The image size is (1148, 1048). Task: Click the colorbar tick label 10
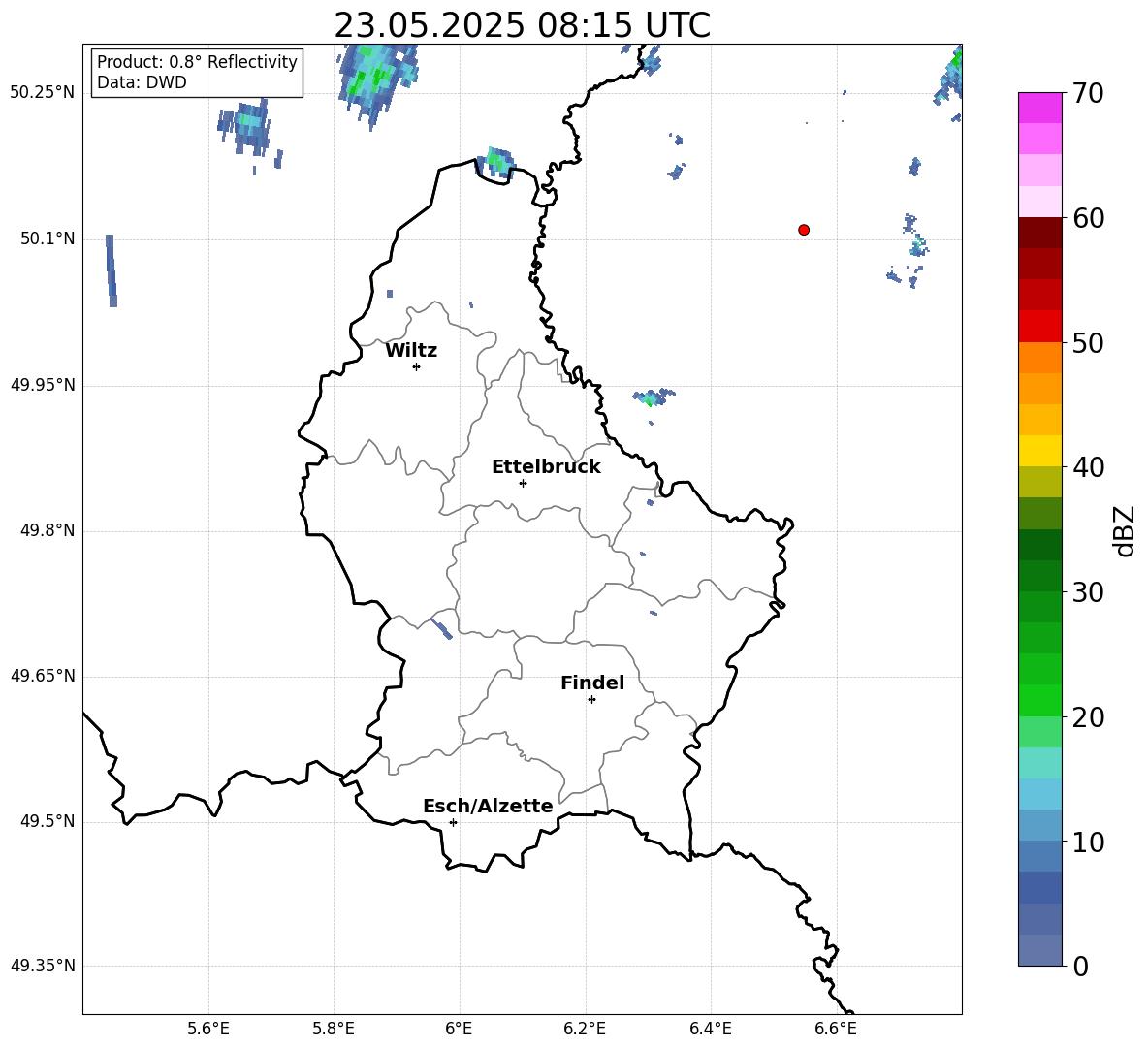pos(1088,842)
